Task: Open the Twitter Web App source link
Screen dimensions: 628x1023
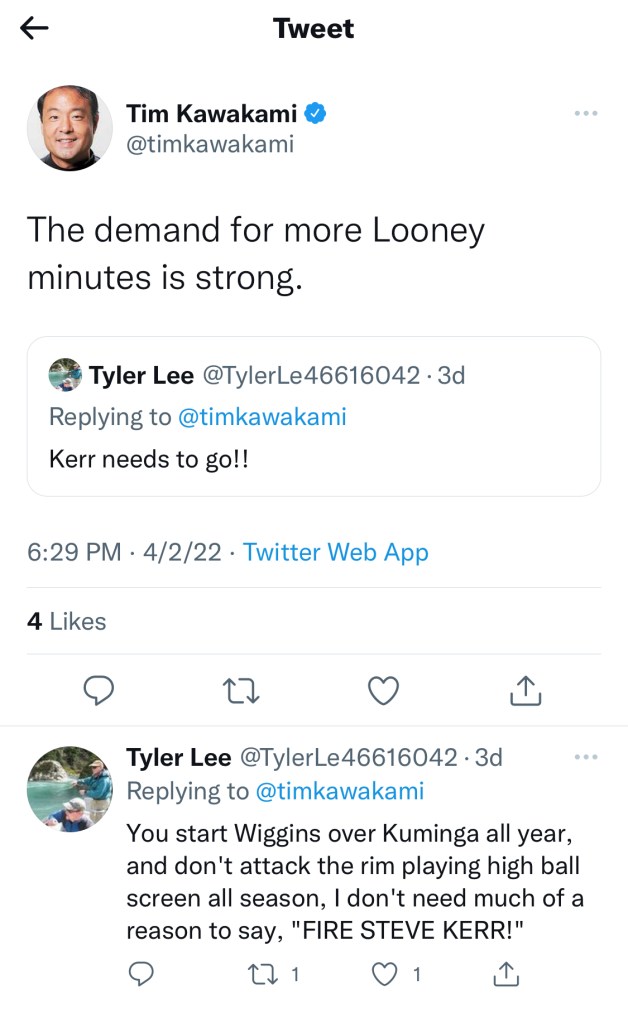Action: coord(335,552)
